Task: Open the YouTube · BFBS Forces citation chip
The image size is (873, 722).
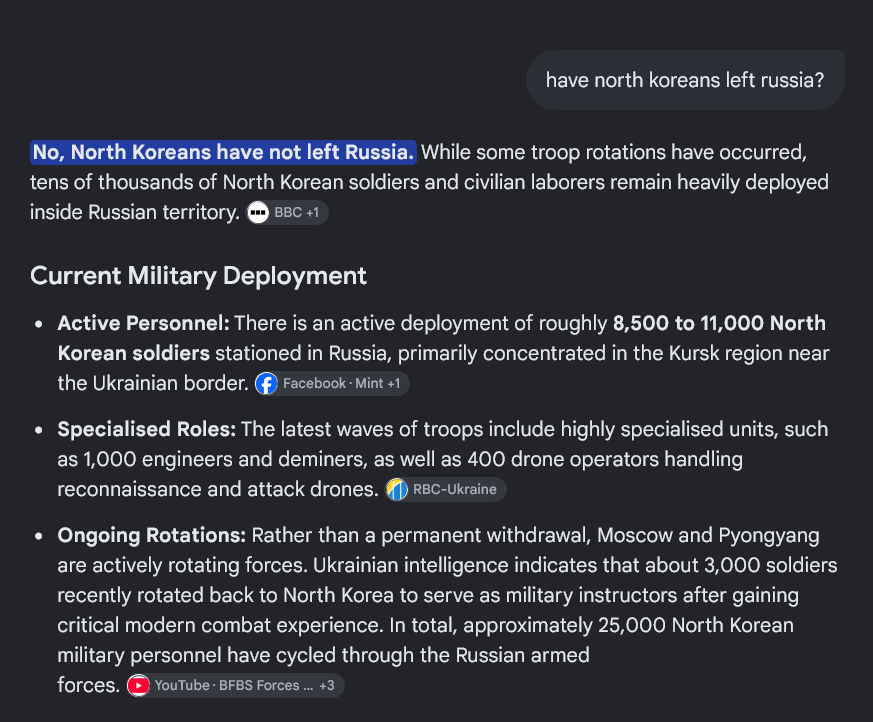Action: (236, 685)
